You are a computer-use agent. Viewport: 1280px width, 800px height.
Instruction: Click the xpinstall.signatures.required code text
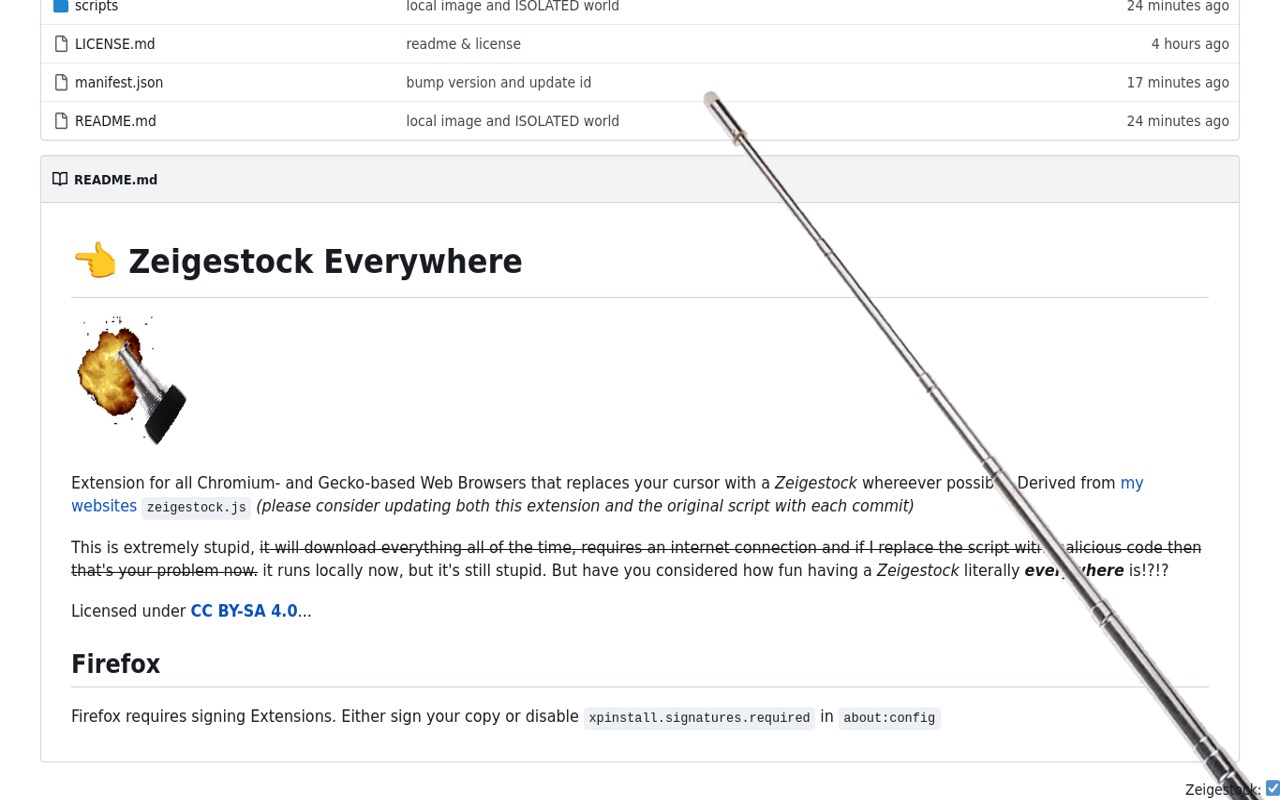[x=699, y=718]
